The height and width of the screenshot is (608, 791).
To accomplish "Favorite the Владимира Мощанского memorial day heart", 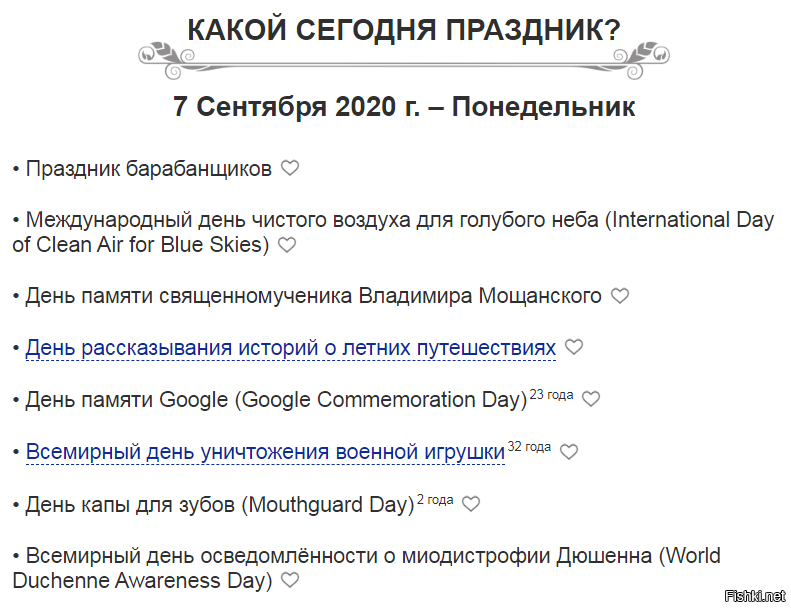I will 620,296.
